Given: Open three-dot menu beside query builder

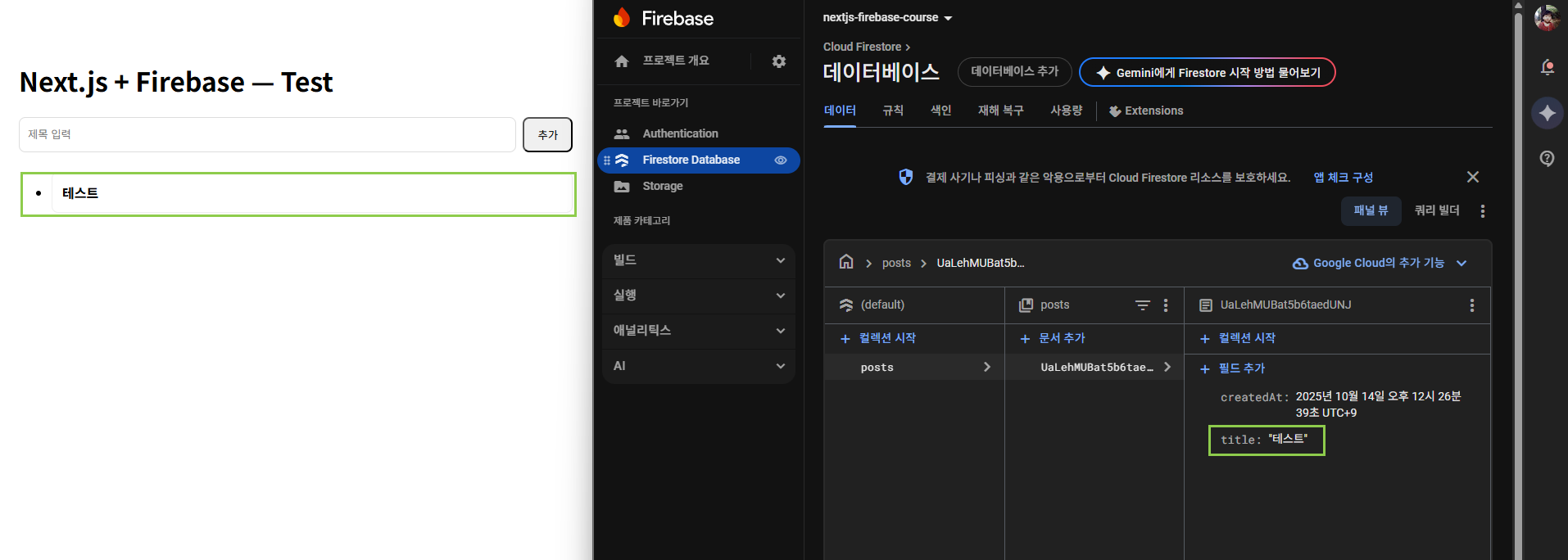Looking at the screenshot, I should coord(1483,211).
